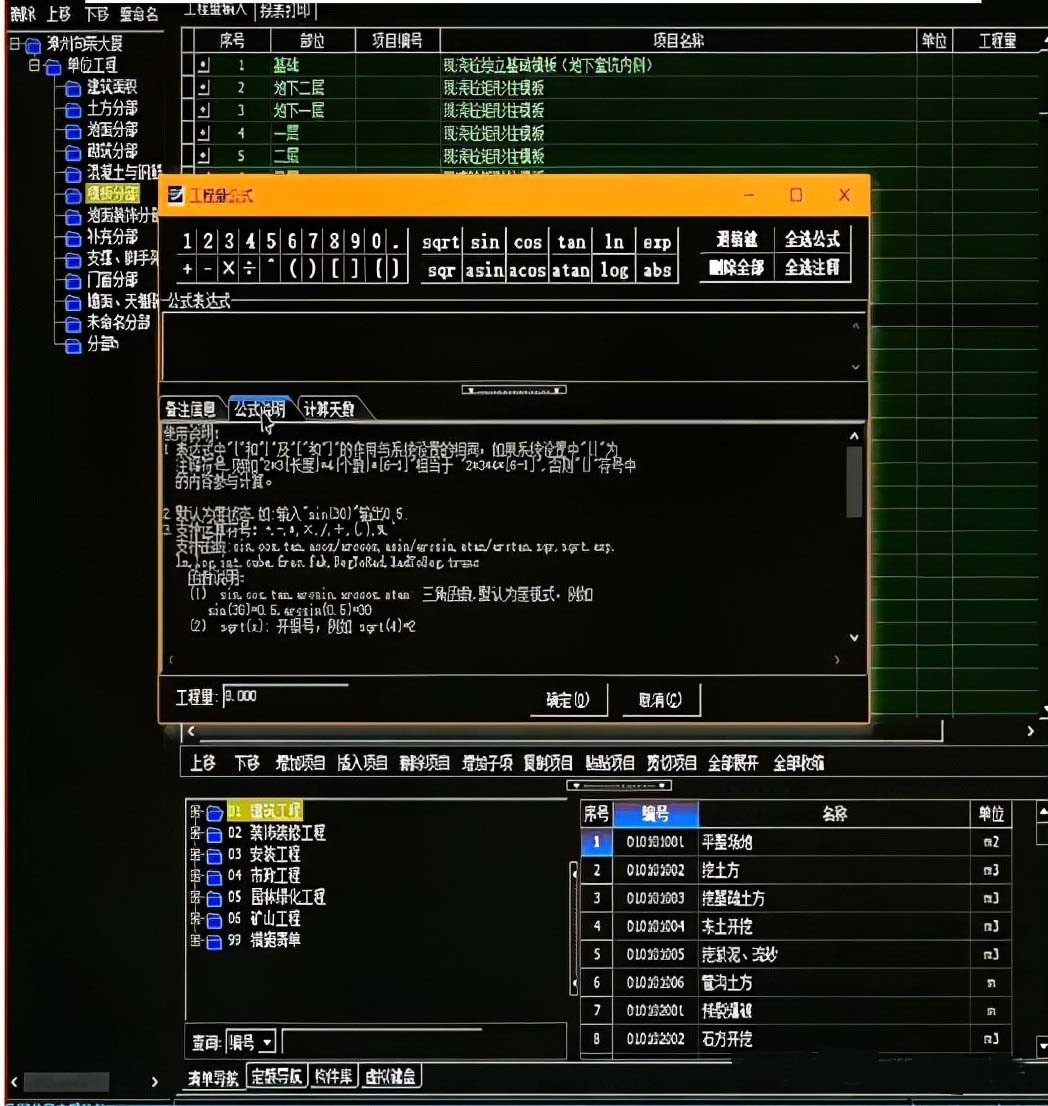Expand the 05 园林绿化工程 node
The width and height of the screenshot is (1048, 1106).
196,898
